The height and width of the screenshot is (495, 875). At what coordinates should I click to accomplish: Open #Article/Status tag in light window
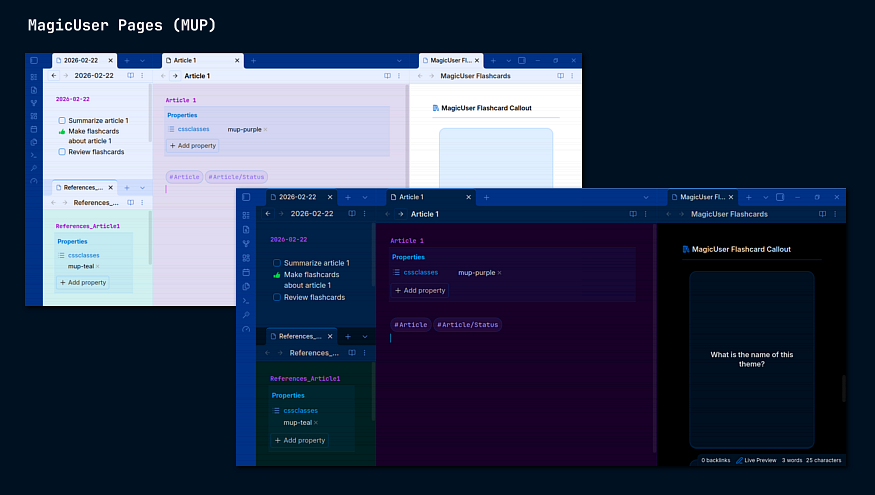tap(237, 177)
